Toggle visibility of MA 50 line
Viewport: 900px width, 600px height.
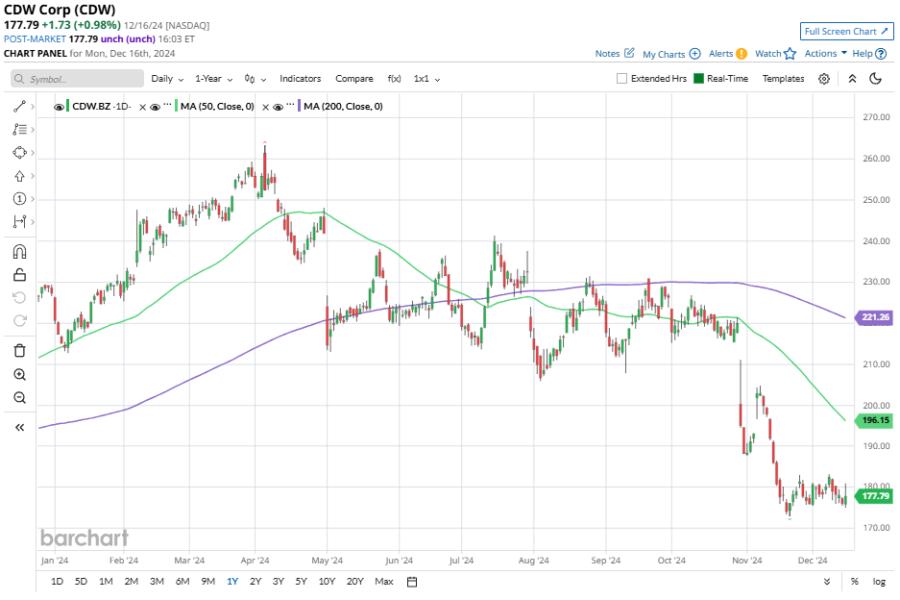(x=155, y=107)
